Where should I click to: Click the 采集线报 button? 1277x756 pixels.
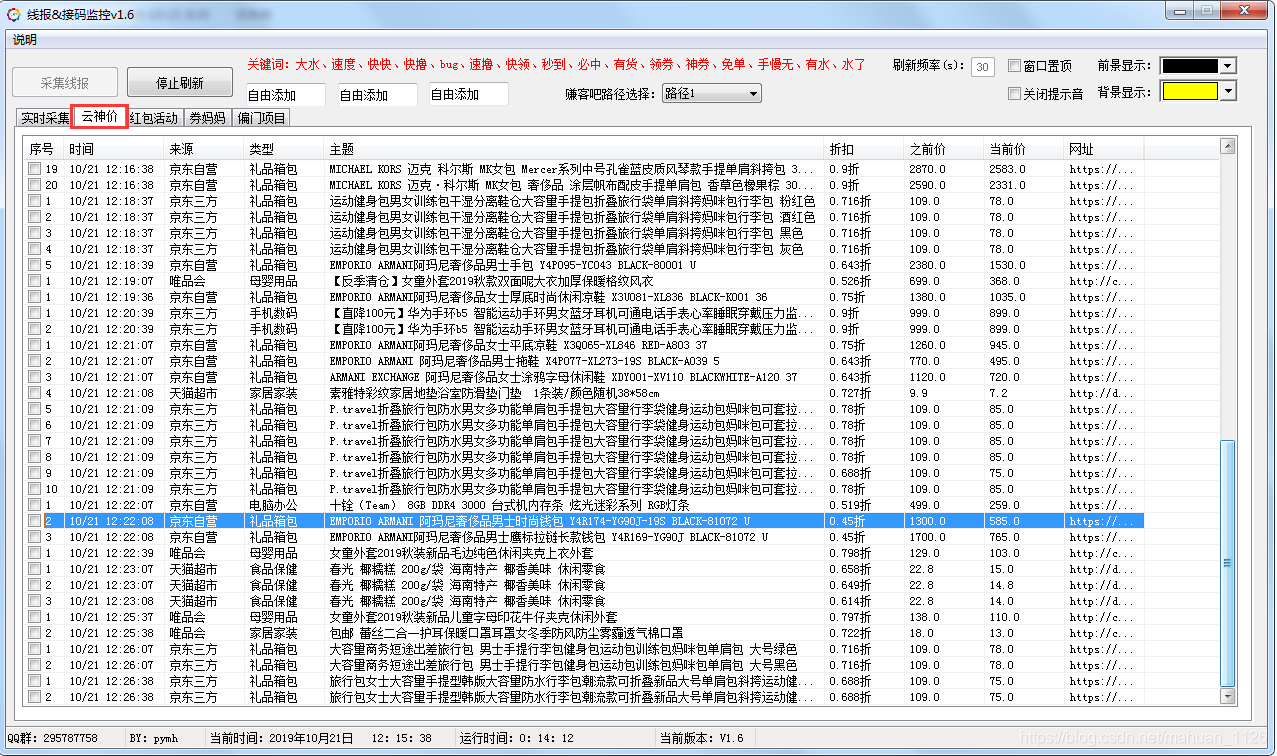click(x=65, y=83)
